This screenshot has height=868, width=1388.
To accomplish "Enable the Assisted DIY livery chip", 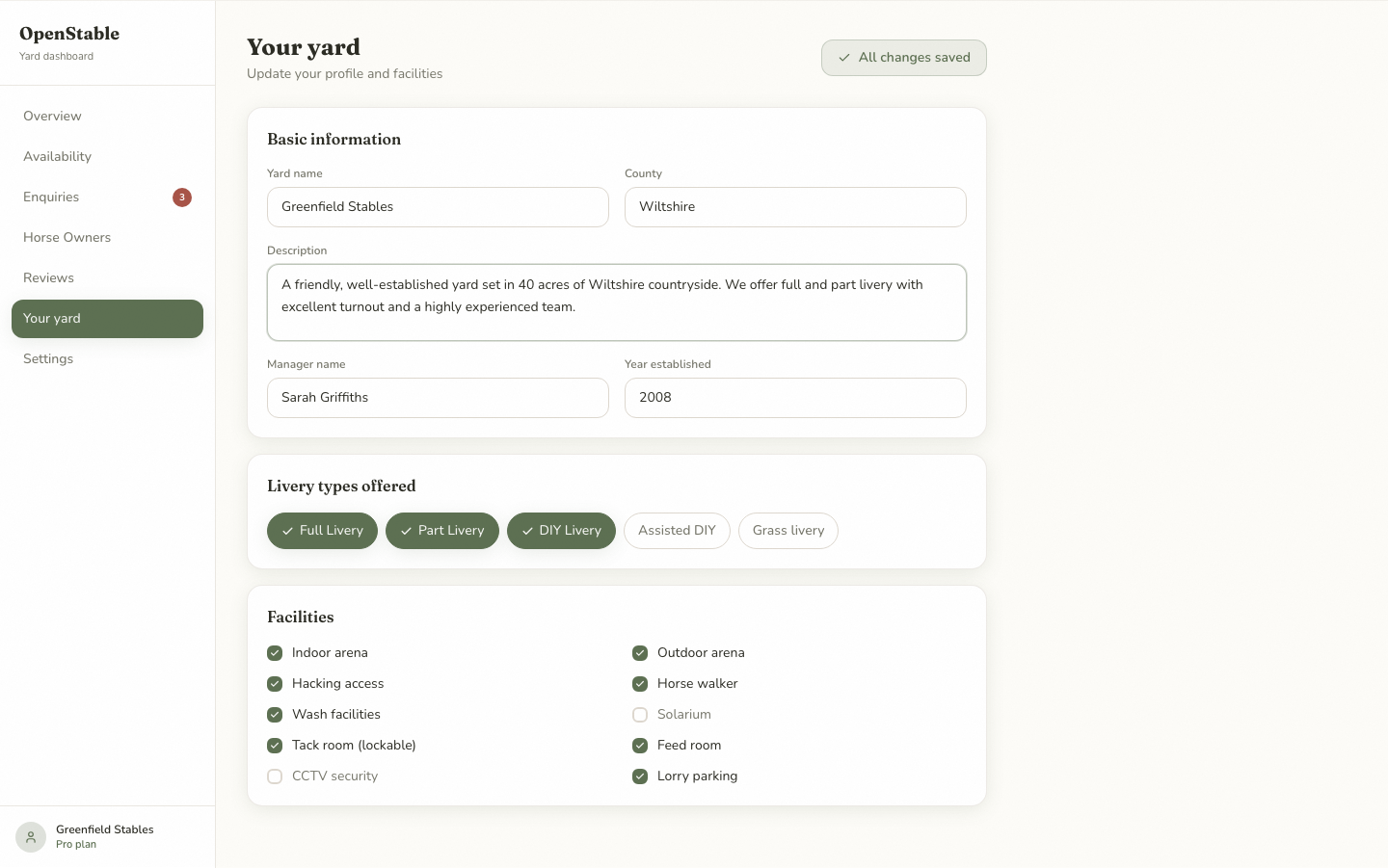I will 677,531.
